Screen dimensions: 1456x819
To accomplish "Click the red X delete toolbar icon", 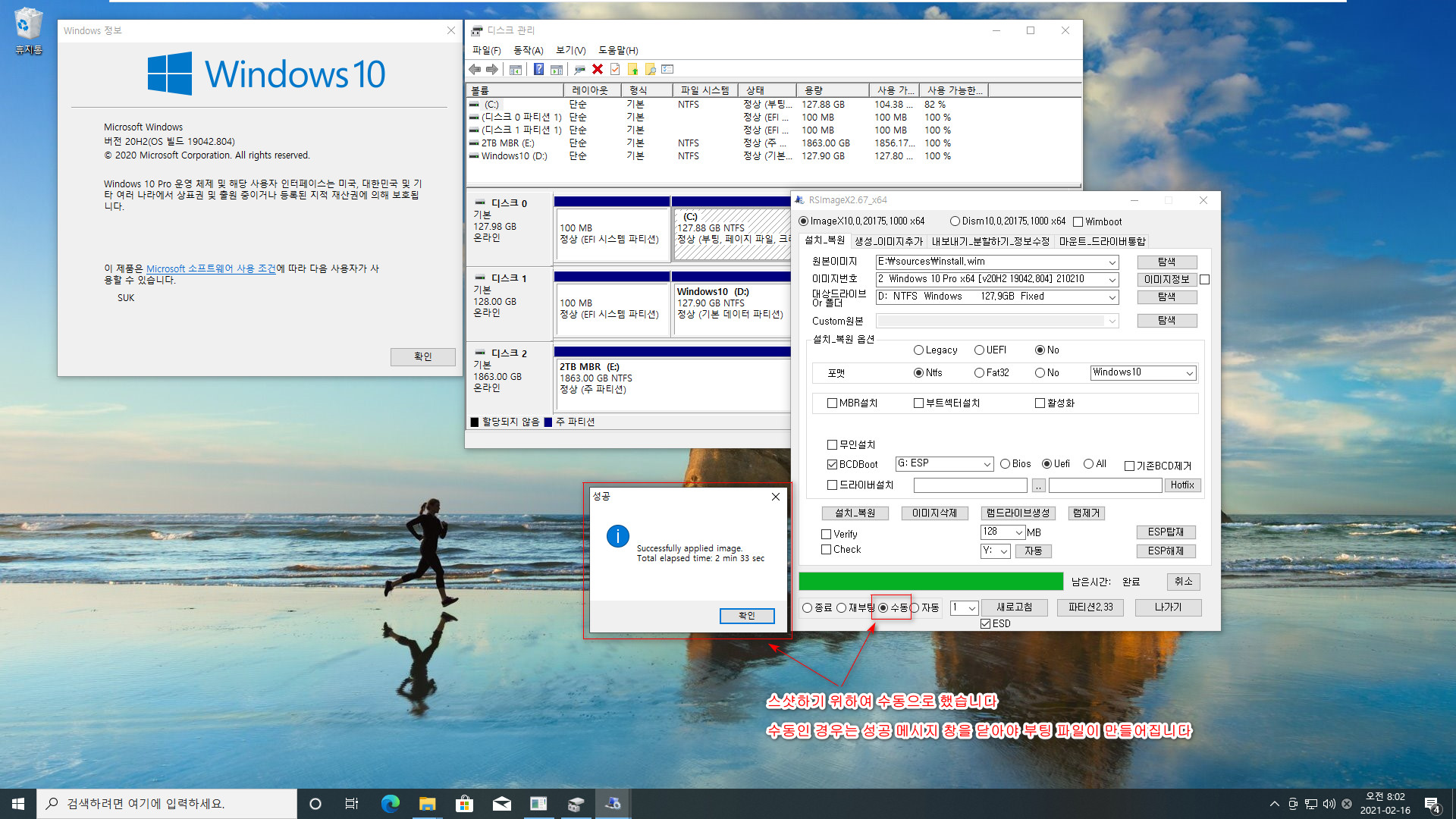I will click(x=598, y=69).
